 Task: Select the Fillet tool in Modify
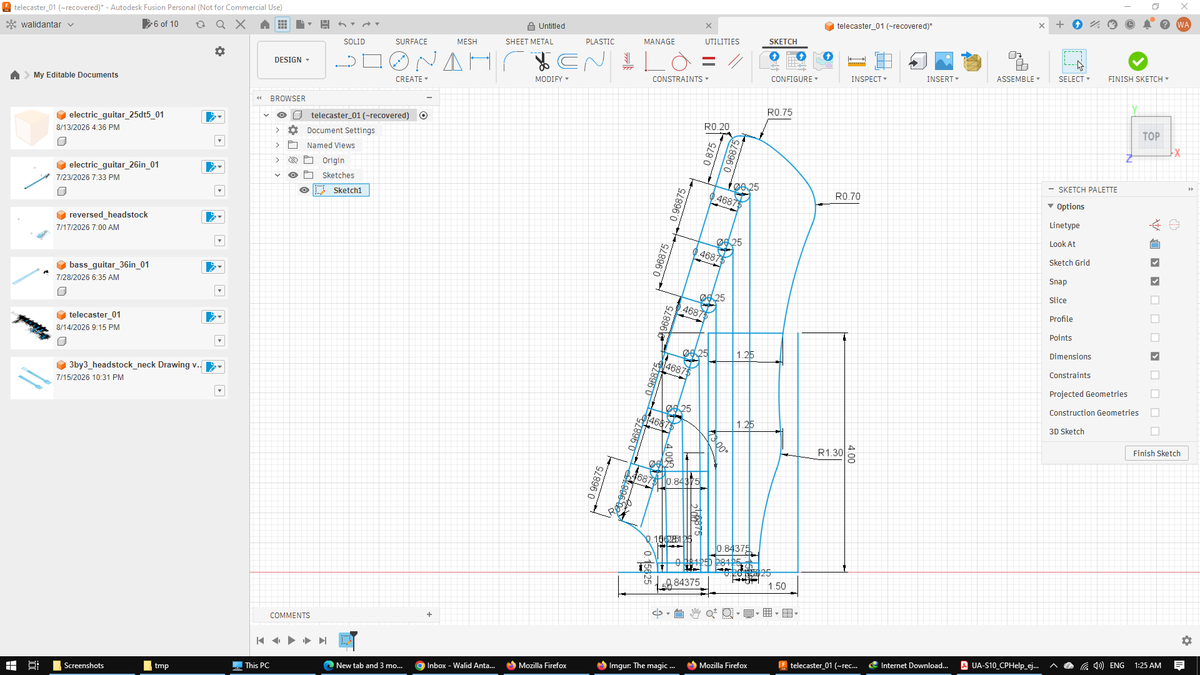tap(516, 61)
